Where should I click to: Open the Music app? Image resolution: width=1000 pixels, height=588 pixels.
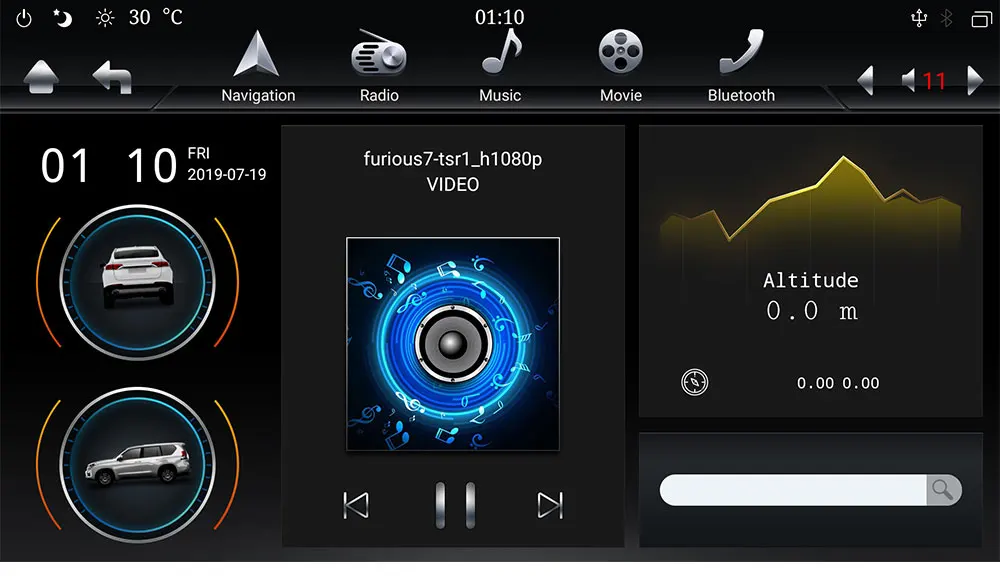[x=501, y=67]
